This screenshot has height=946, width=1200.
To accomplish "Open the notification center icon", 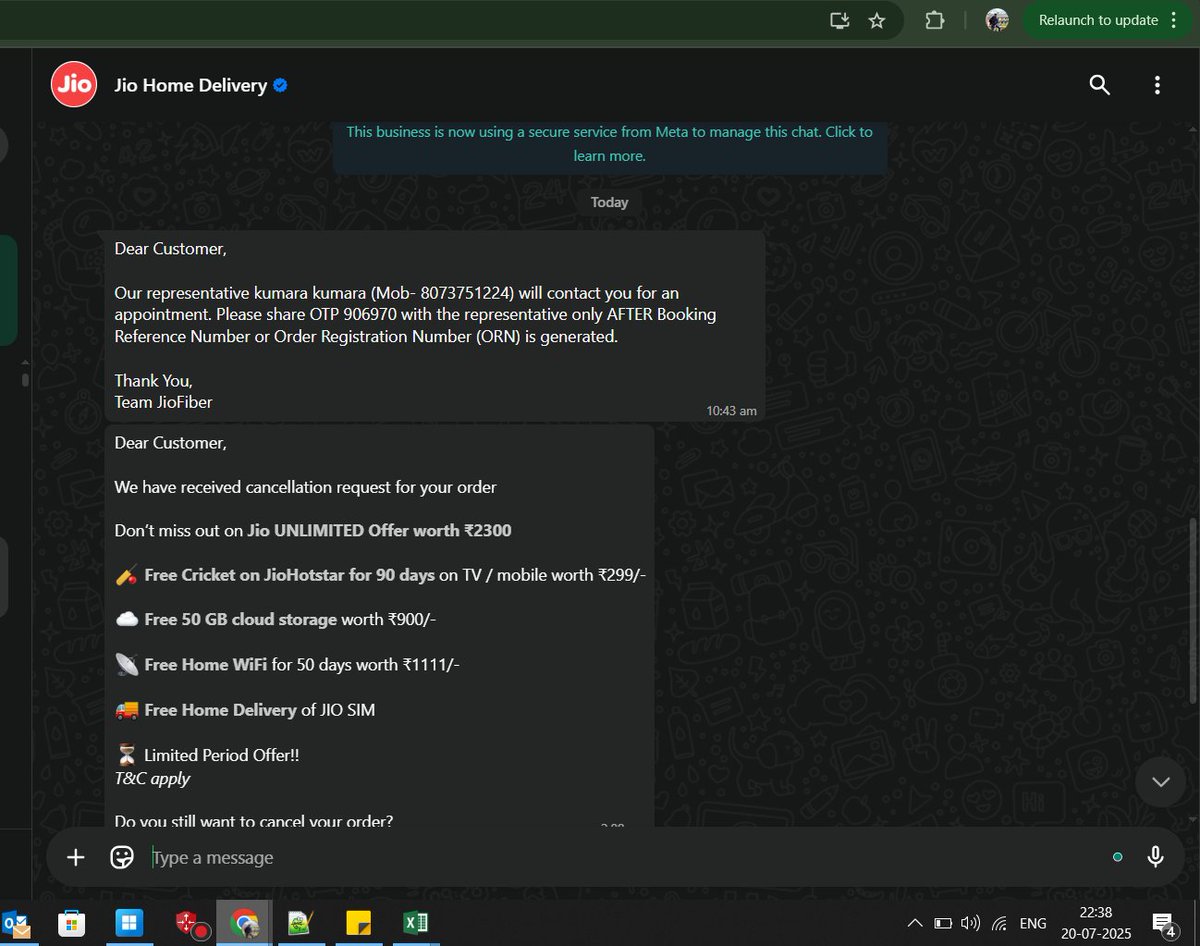I will pyautogui.click(x=1163, y=924).
